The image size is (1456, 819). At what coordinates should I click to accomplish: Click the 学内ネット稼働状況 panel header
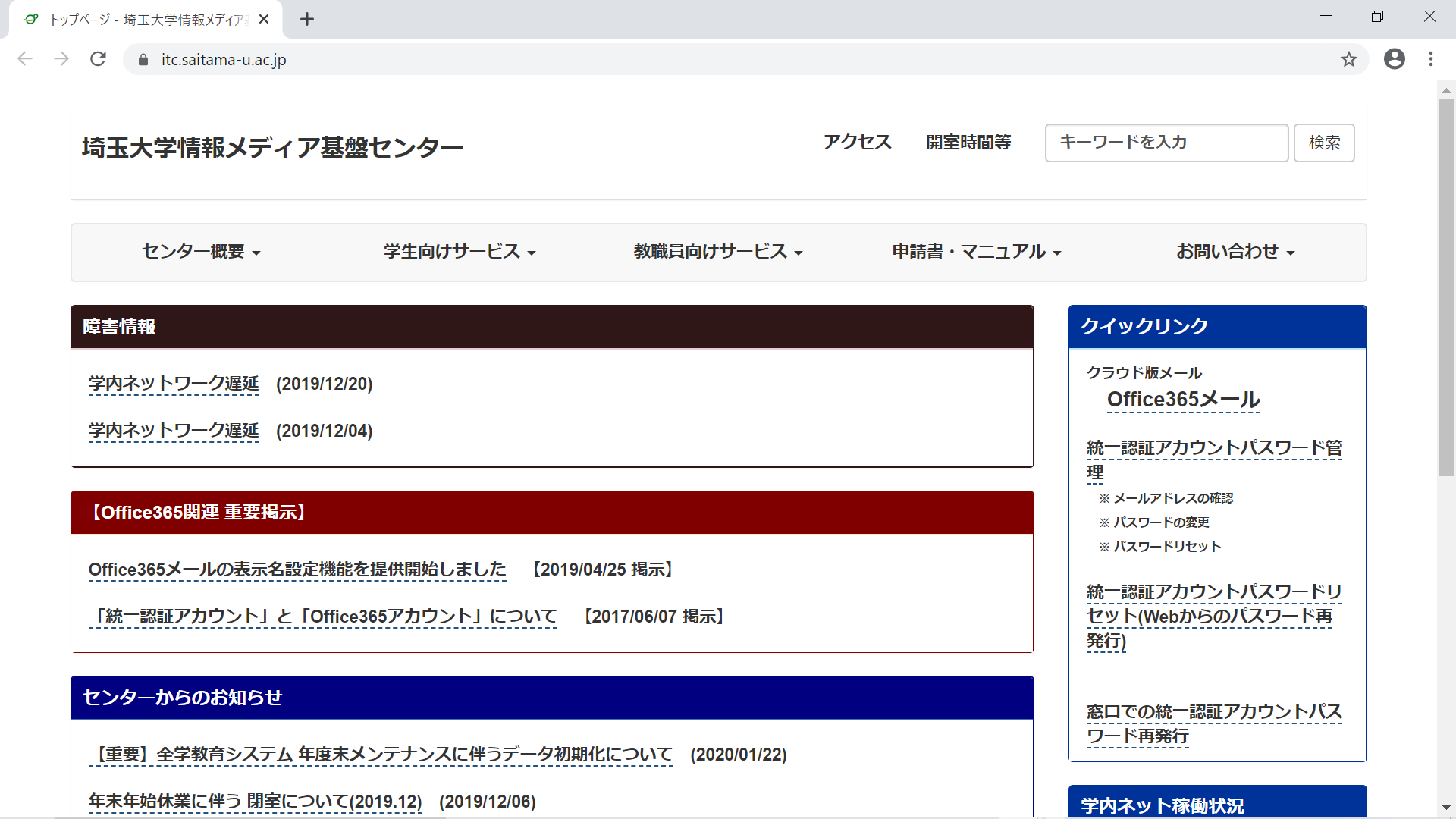click(1217, 802)
